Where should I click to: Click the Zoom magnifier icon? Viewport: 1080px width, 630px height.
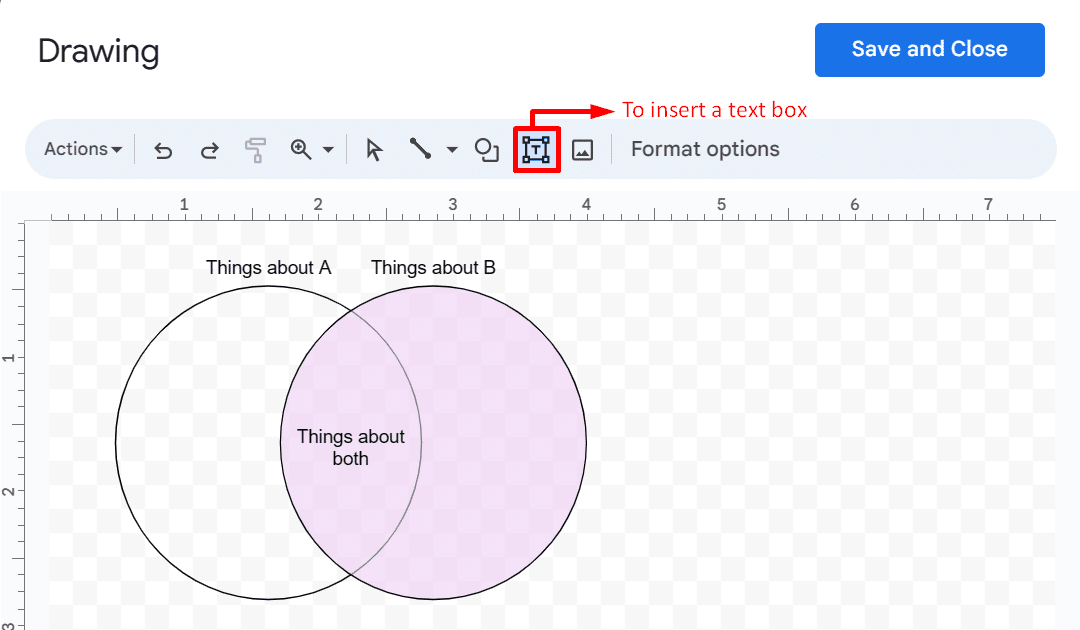click(x=302, y=149)
